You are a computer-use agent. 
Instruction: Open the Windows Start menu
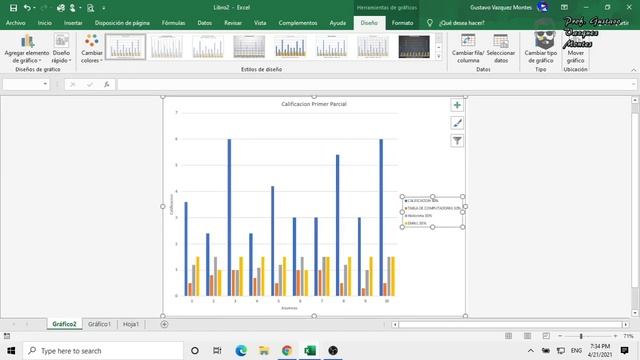11,351
